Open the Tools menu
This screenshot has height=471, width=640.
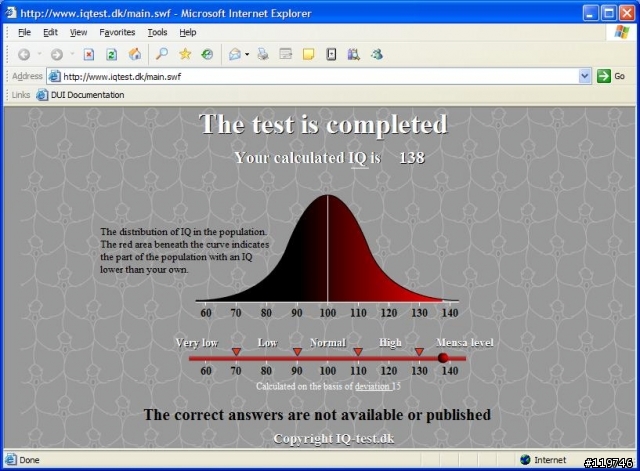click(x=157, y=32)
